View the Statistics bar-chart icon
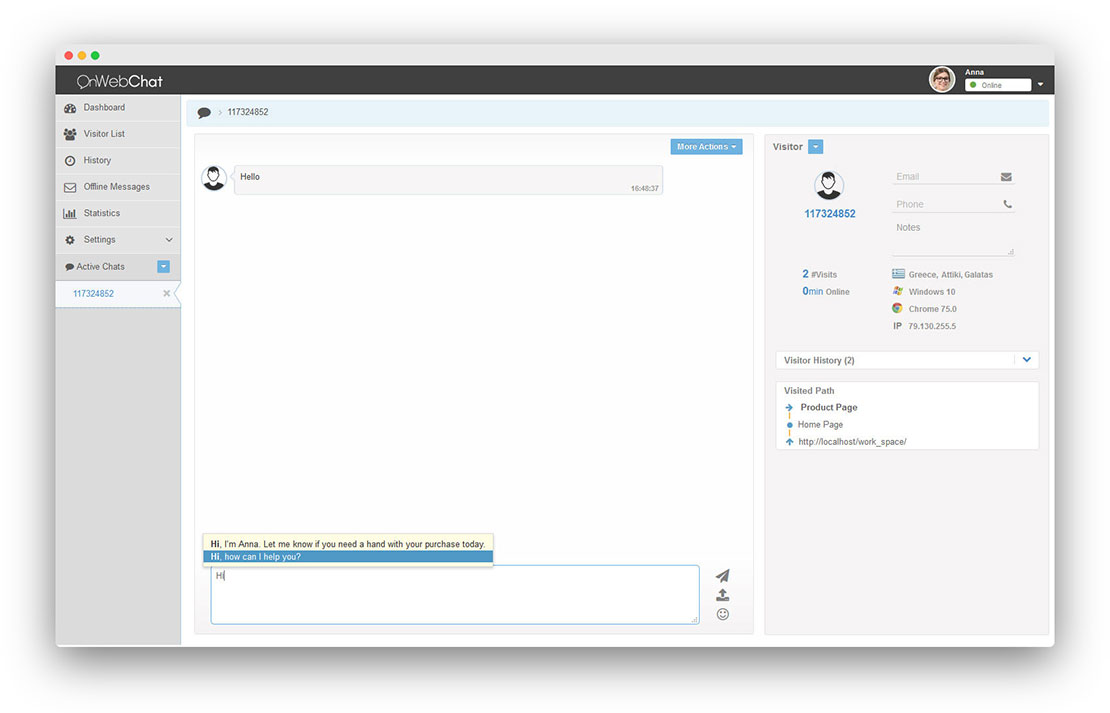Viewport: 1110px width, 713px height. tap(70, 213)
